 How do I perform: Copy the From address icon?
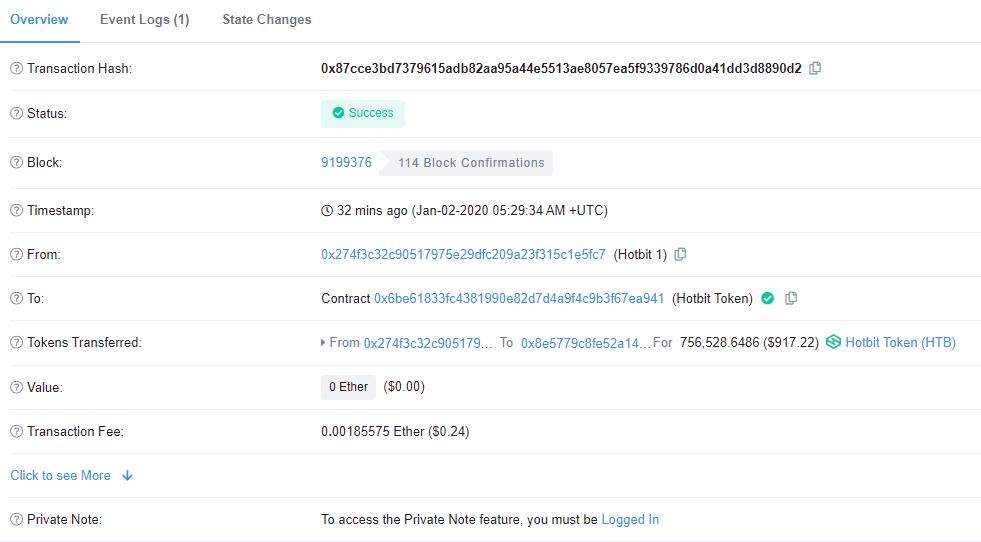pyautogui.click(x=680, y=254)
